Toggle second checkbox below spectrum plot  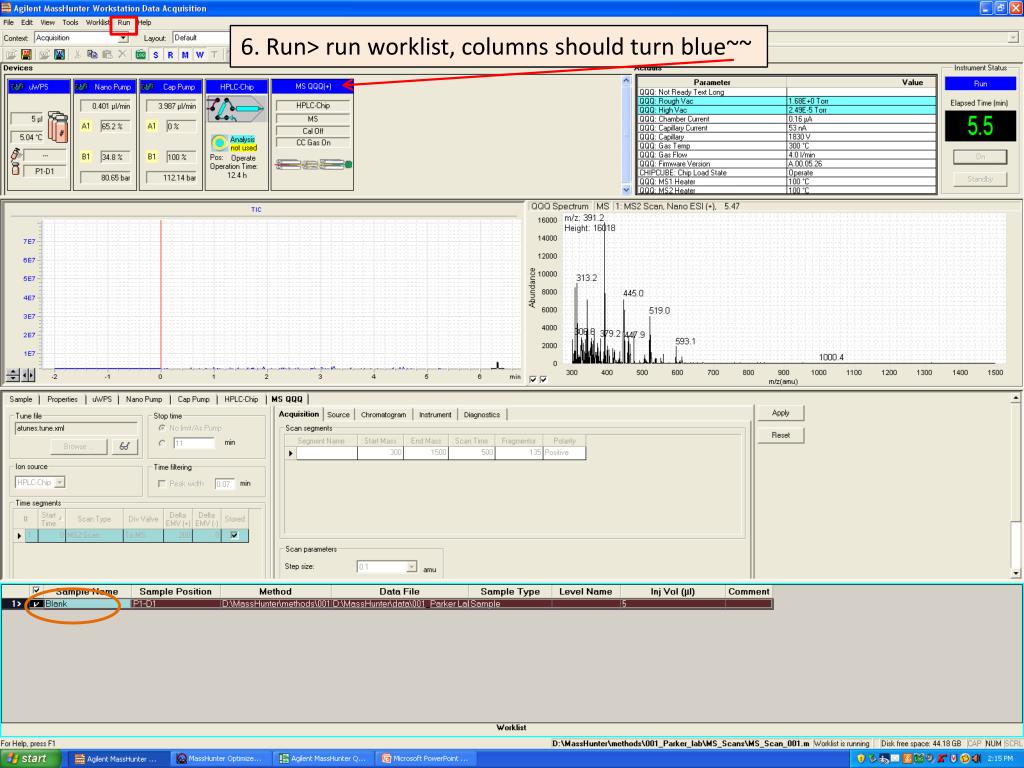pyautogui.click(x=543, y=379)
